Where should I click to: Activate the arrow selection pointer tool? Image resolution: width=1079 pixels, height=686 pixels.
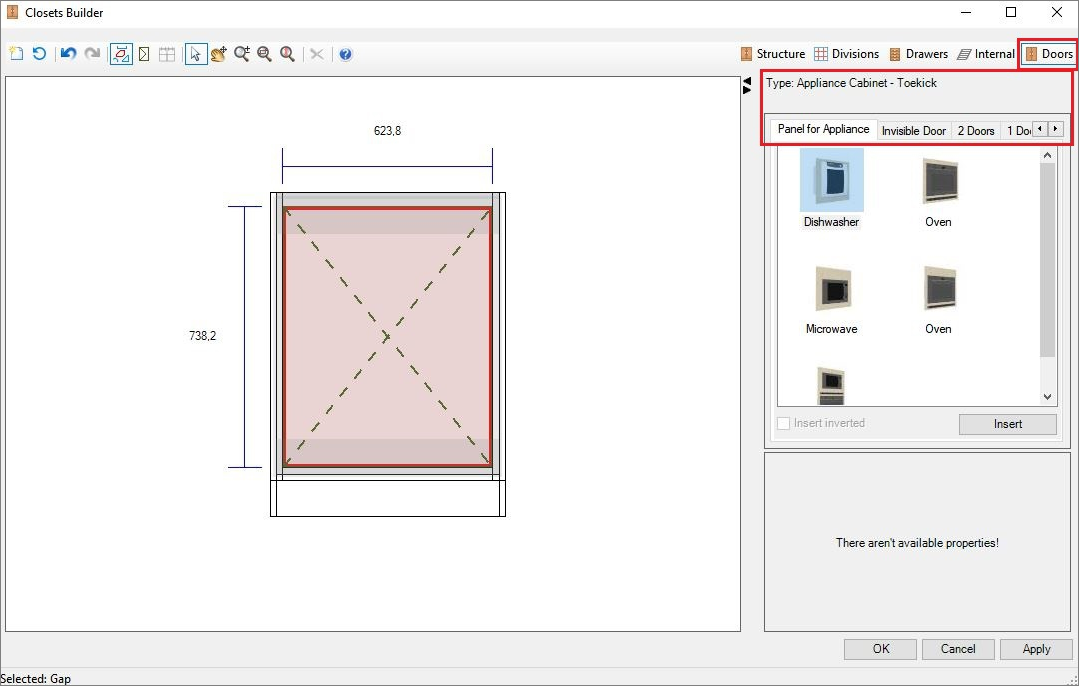click(x=196, y=54)
